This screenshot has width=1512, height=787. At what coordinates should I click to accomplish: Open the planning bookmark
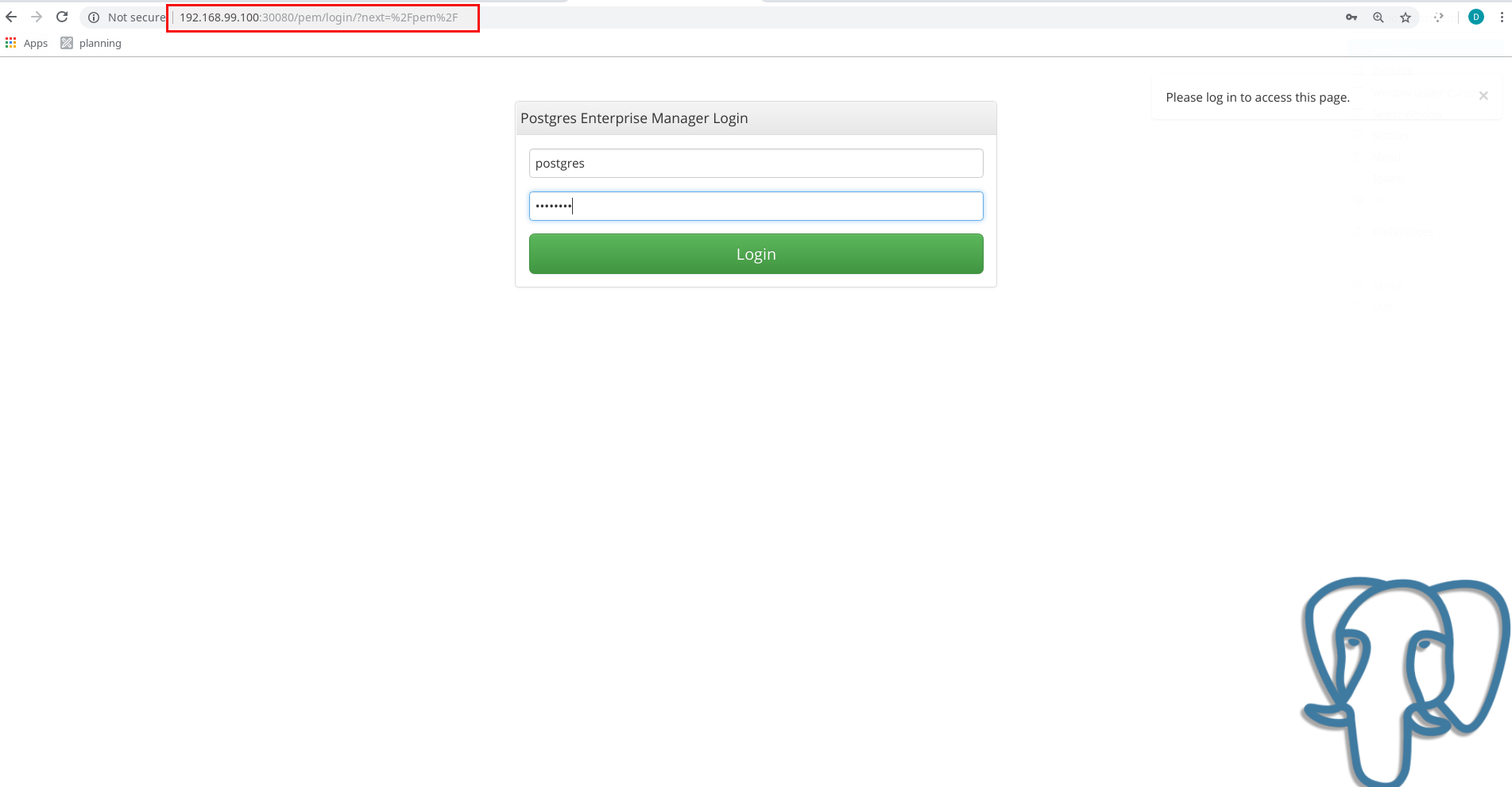tap(91, 43)
